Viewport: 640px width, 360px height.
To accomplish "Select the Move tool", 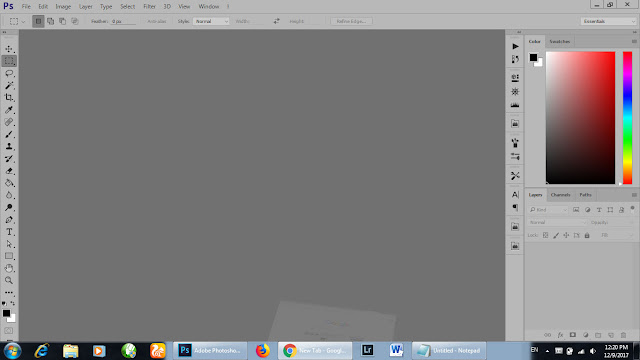I will [9, 49].
